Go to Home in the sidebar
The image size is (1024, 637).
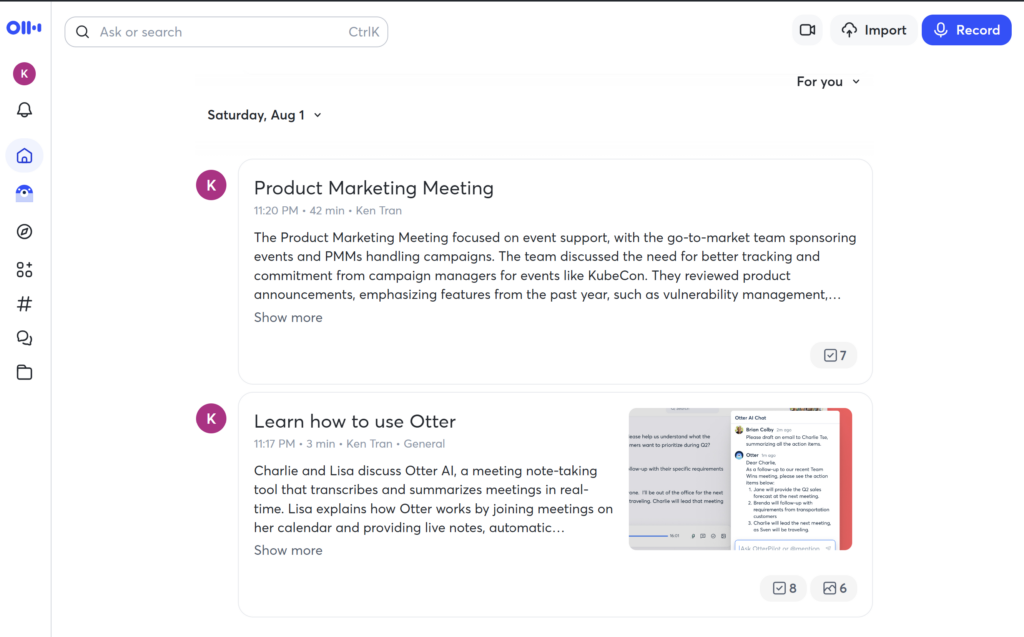(24, 155)
